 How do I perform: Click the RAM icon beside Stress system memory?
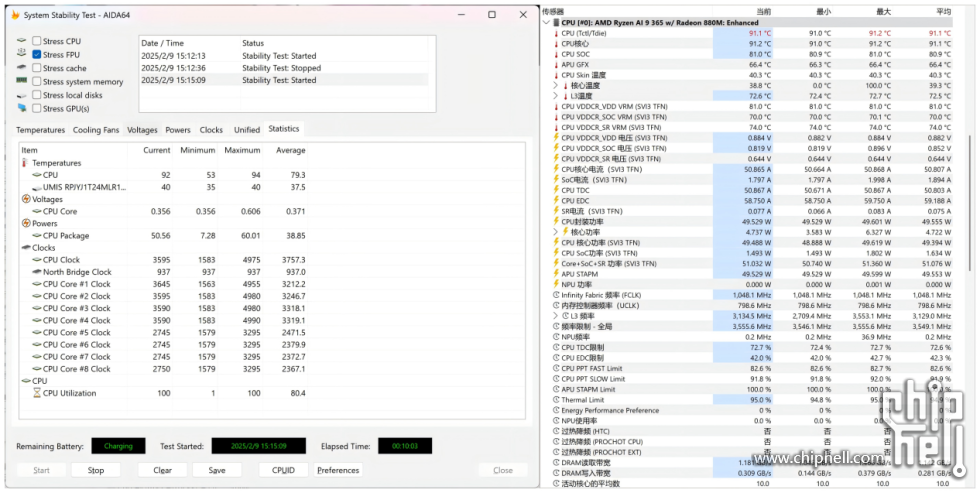tap(22, 81)
